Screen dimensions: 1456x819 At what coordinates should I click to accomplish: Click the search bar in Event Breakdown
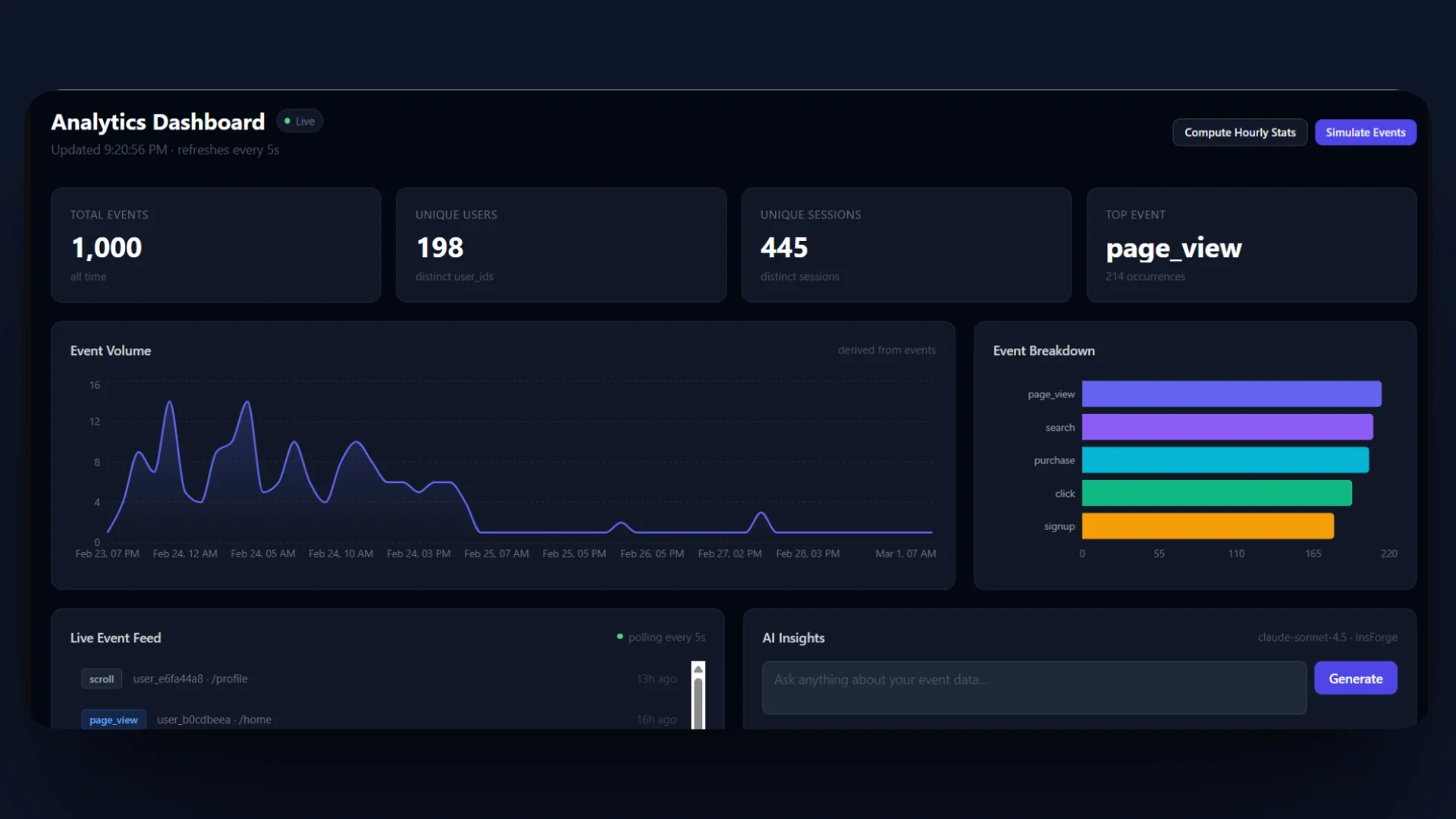[x=1226, y=427]
